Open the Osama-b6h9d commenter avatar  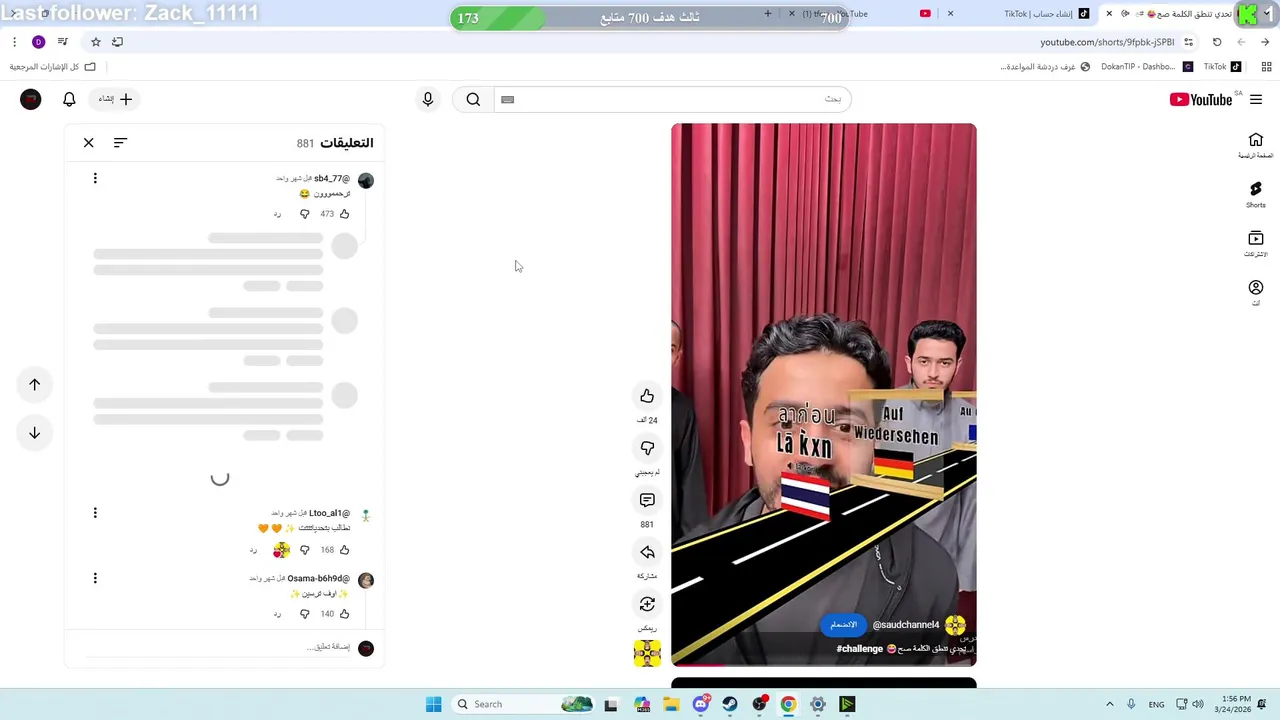point(366,580)
